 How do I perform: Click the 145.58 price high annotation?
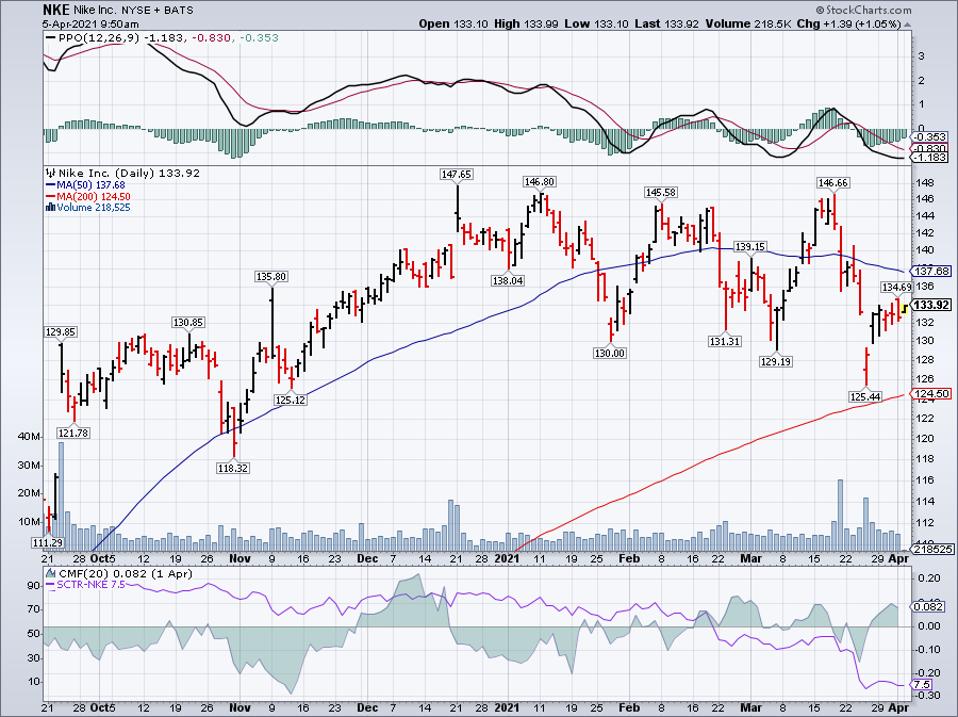click(x=660, y=192)
